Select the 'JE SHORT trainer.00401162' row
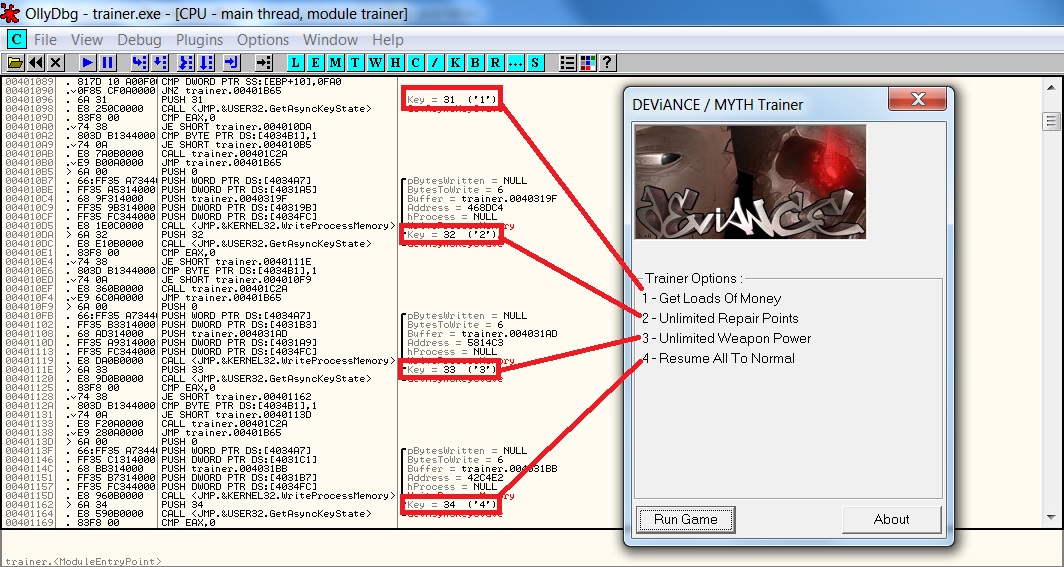The image size is (1064, 567). (x=201, y=397)
